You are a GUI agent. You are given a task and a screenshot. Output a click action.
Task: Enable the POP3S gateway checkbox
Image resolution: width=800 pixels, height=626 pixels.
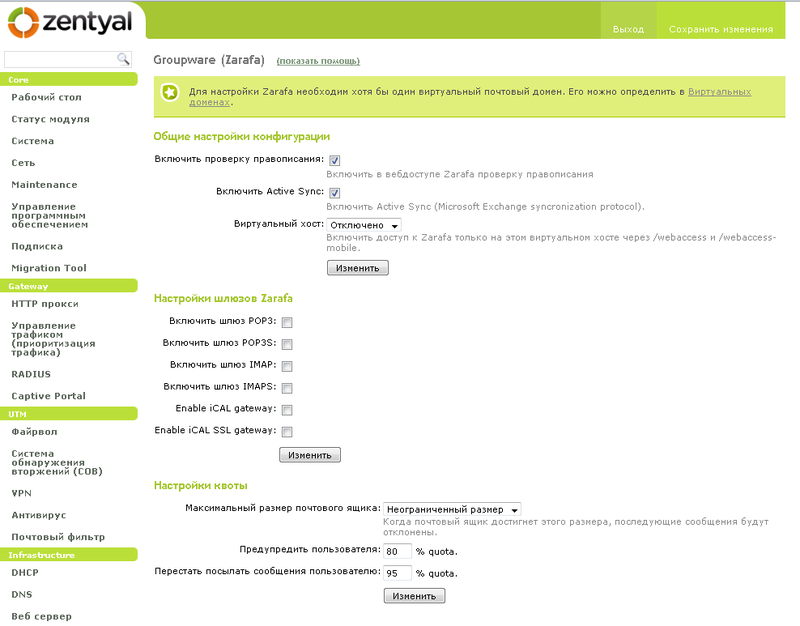pyautogui.click(x=287, y=344)
